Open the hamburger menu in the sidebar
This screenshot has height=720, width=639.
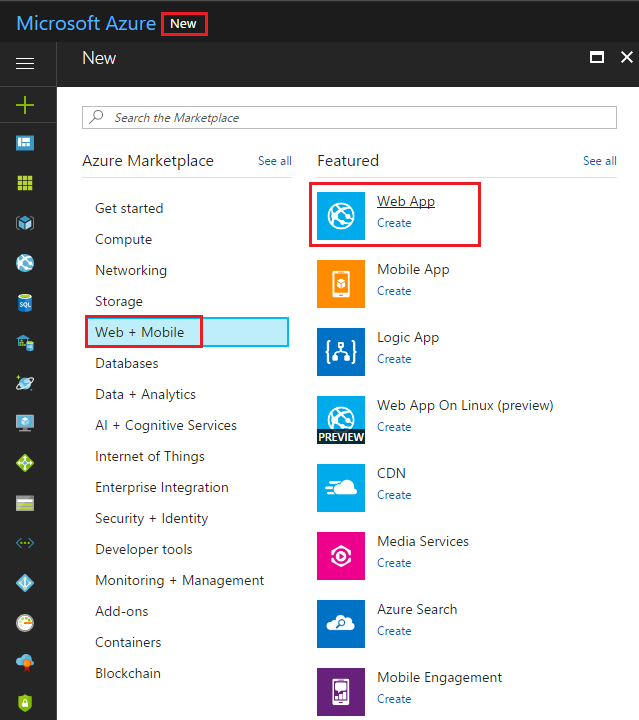[x=25, y=63]
